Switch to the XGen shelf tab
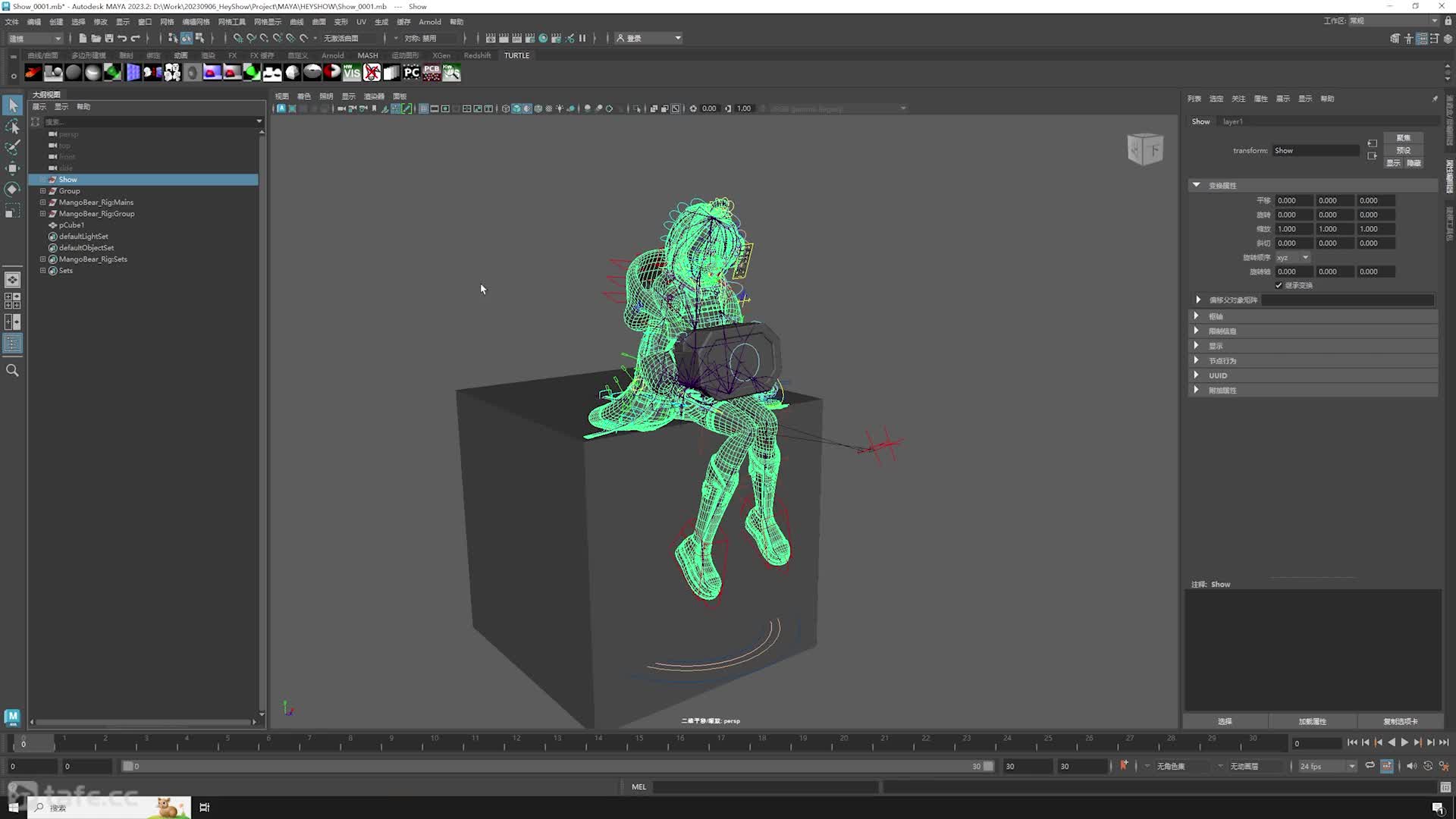This screenshot has width=1456, height=819. (x=441, y=55)
